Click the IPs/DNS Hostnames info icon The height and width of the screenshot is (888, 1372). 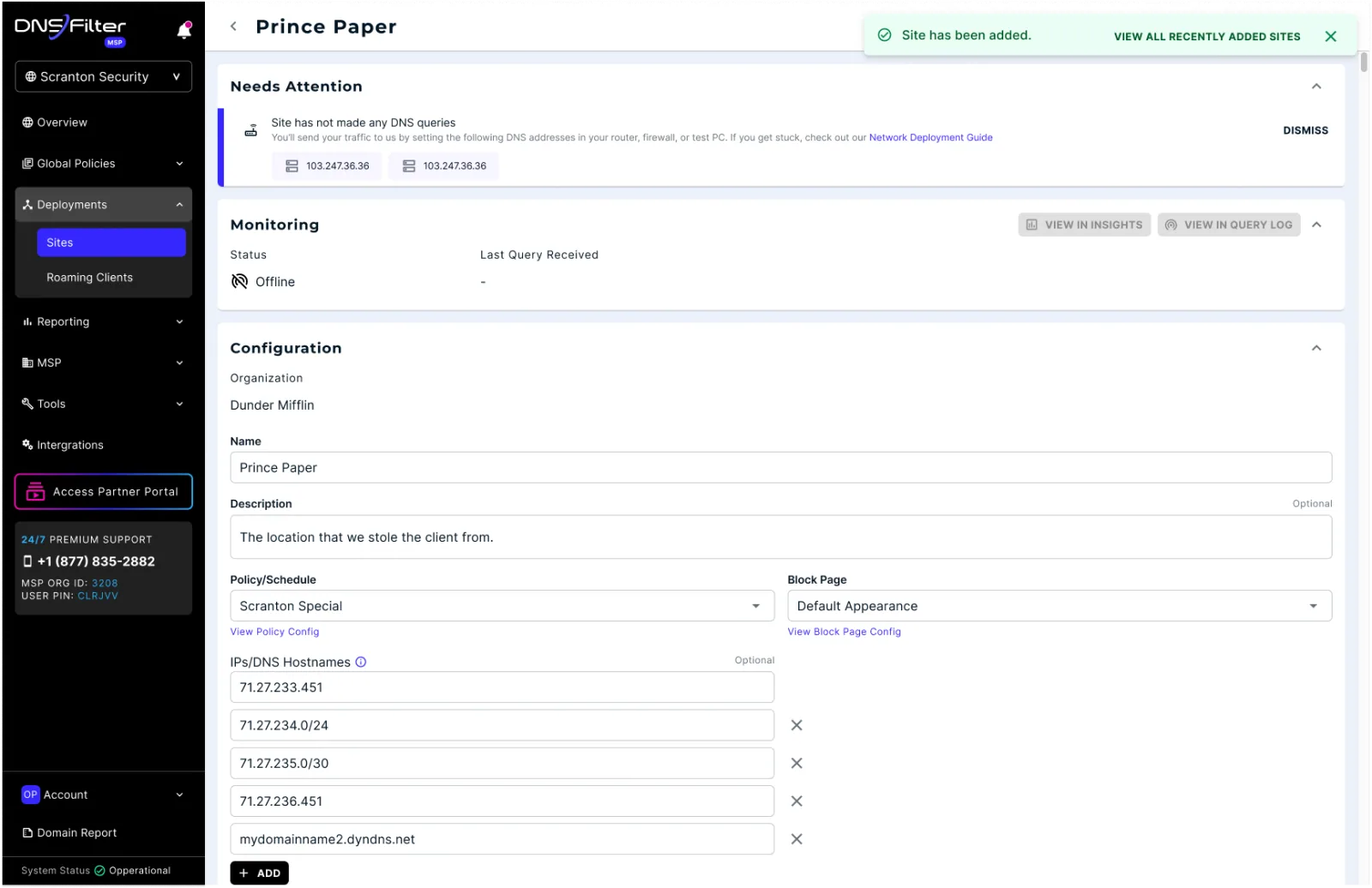361,663
